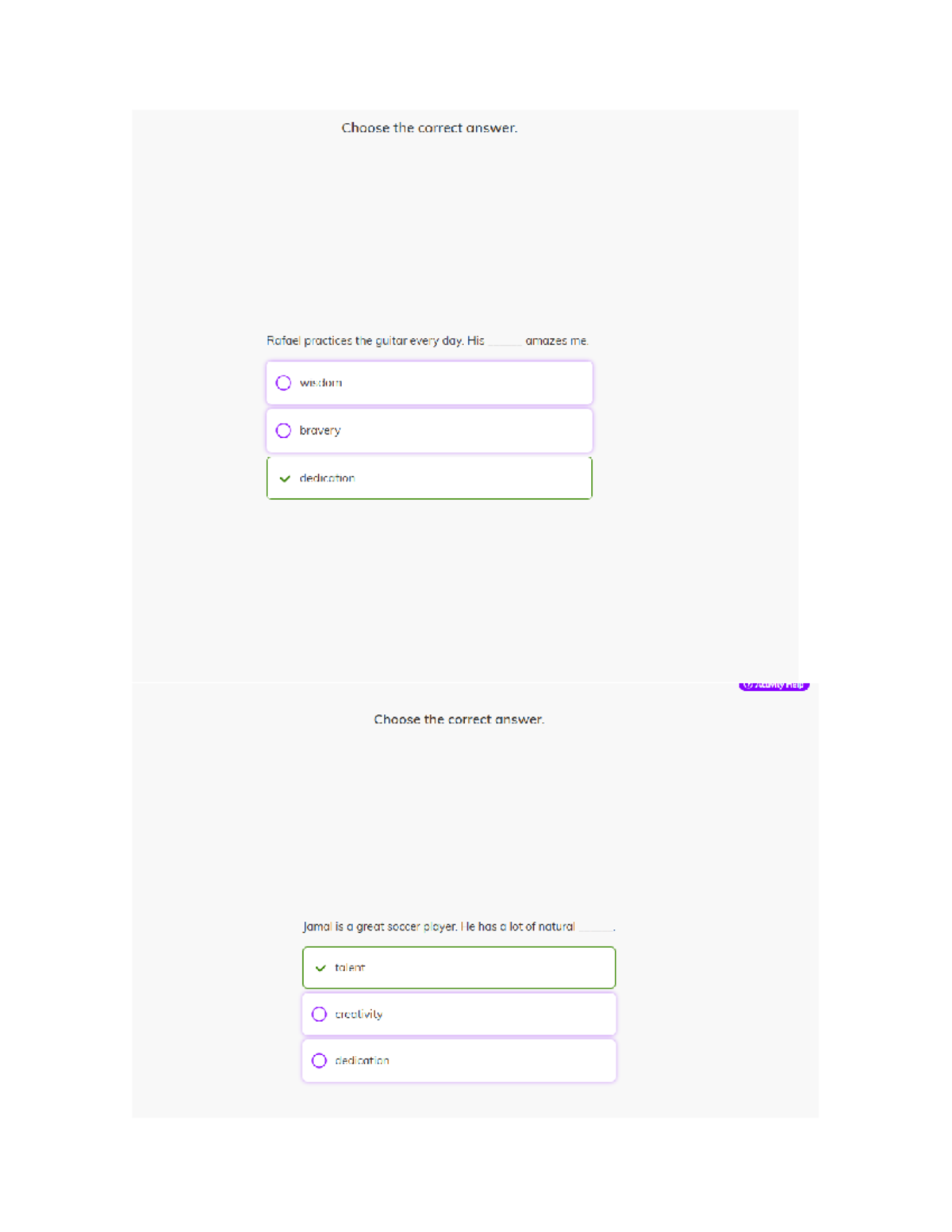Click the bravery answer card
The image size is (952, 1232).
pos(428,430)
